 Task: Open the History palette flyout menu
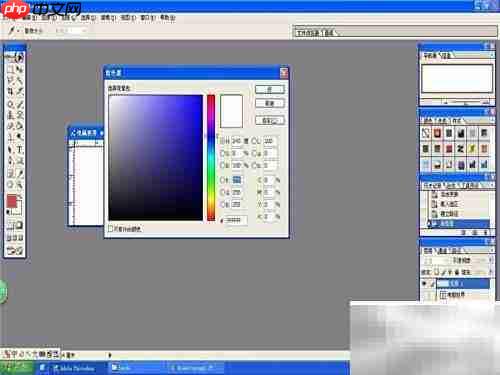[x=492, y=185]
